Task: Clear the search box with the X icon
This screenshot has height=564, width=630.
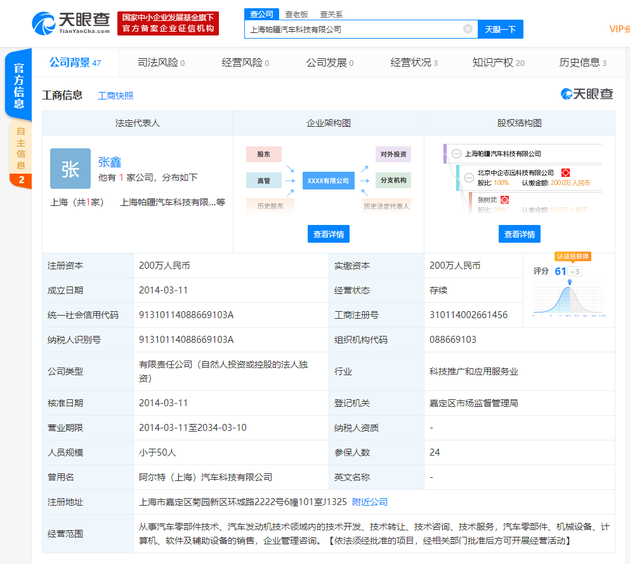Action: [467, 29]
